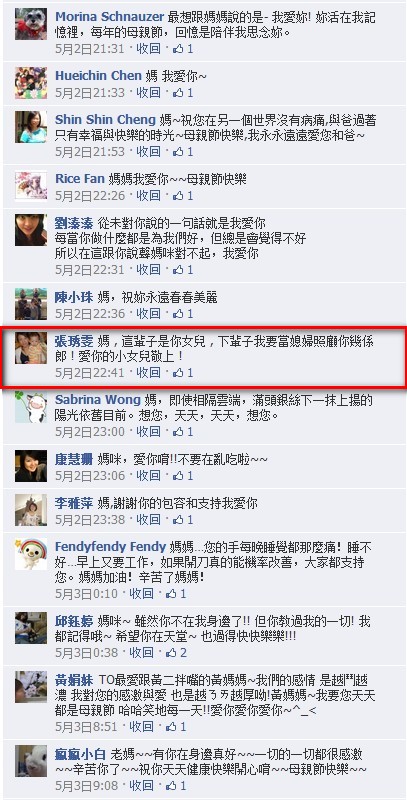Click the like thumb icon on Sabrina Wong's comment
407x800 pixels.
(178, 432)
